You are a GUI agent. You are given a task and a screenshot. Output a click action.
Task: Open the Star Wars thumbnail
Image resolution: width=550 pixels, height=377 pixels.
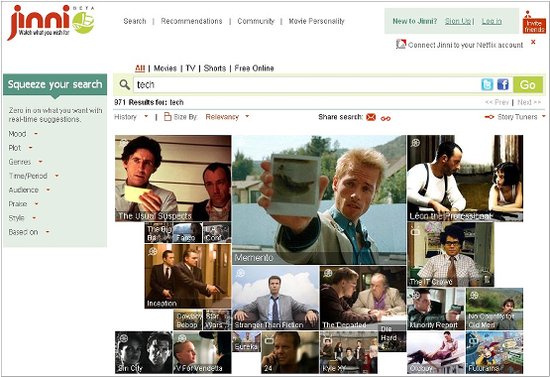coord(217,319)
